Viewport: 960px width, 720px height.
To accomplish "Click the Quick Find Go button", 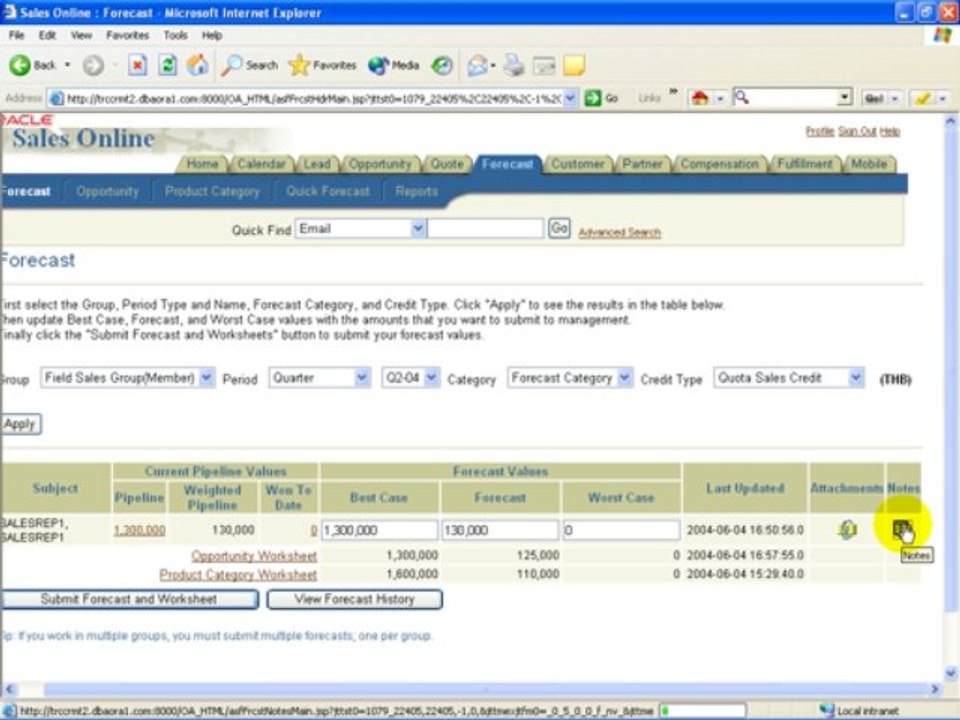I will [559, 228].
